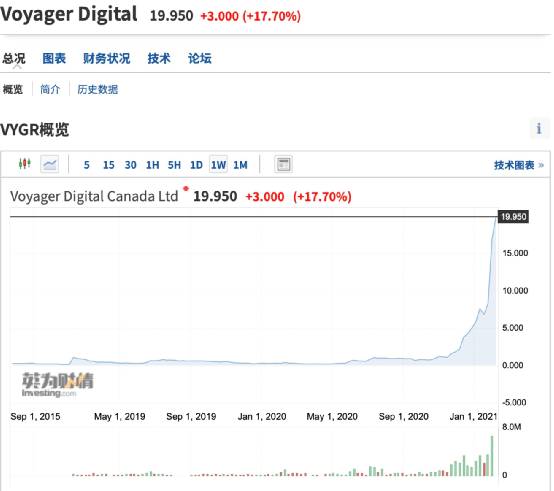Select the 1W chart interval

pyautogui.click(x=218, y=165)
